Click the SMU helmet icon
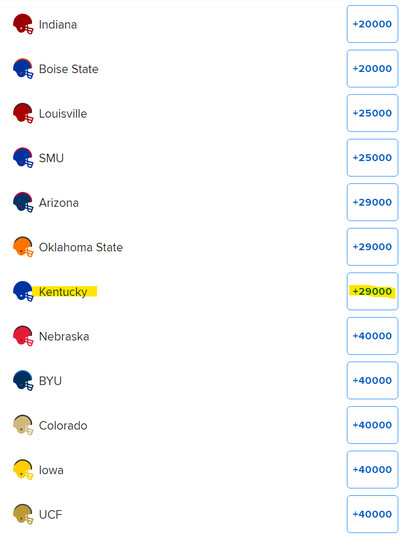This screenshot has height=537, width=400. click(x=23, y=158)
